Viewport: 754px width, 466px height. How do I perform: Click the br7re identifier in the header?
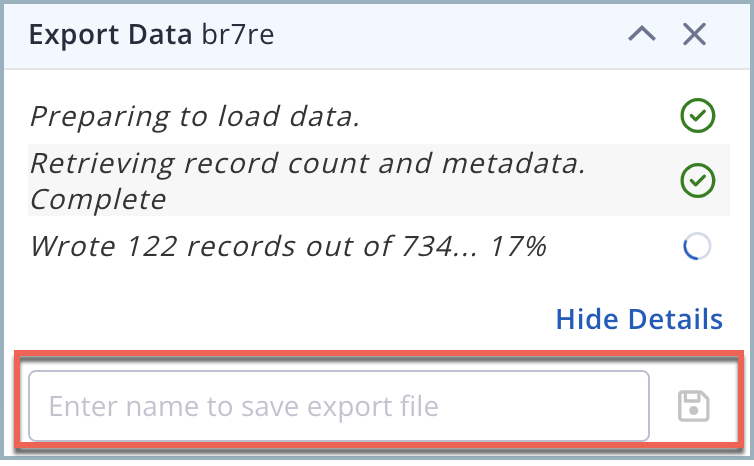pyautogui.click(x=236, y=35)
